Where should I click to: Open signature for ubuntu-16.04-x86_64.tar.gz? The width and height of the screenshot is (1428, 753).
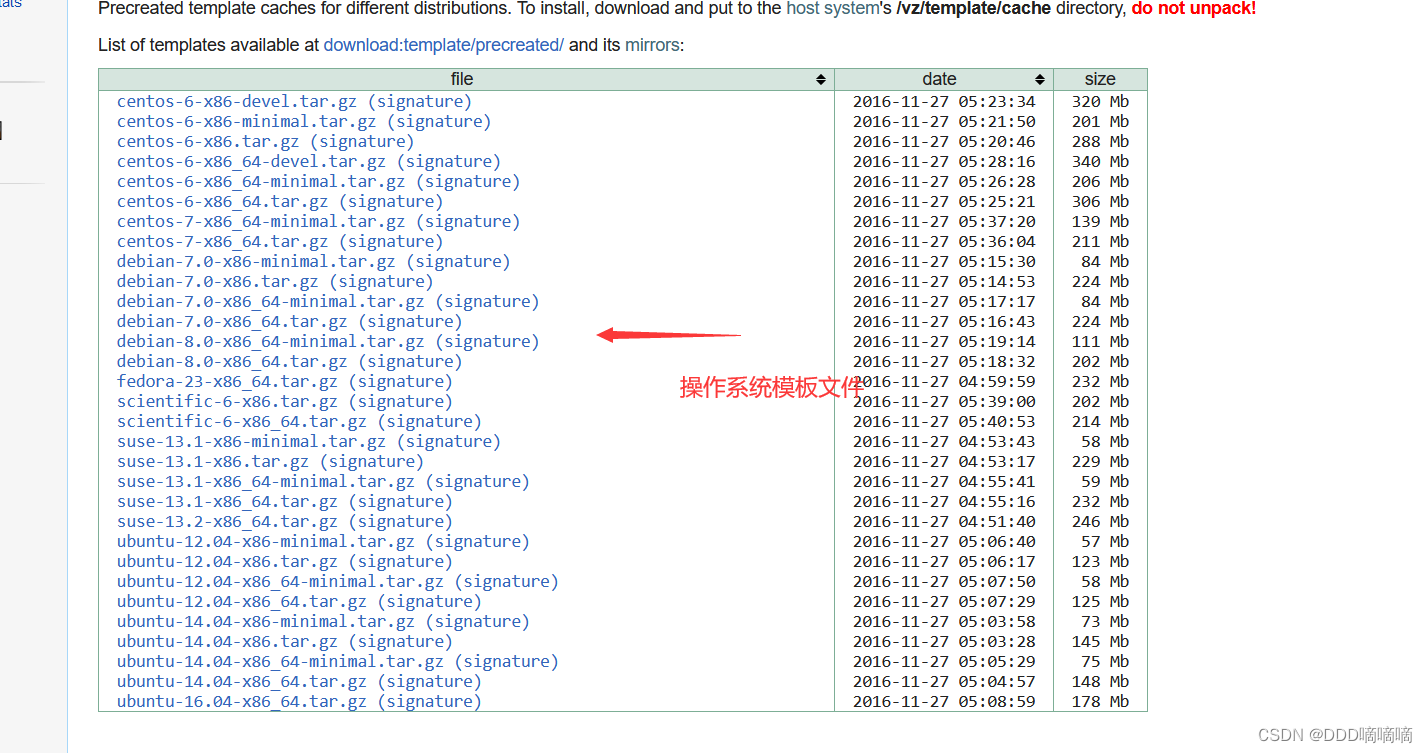click(x=429, y=701)
